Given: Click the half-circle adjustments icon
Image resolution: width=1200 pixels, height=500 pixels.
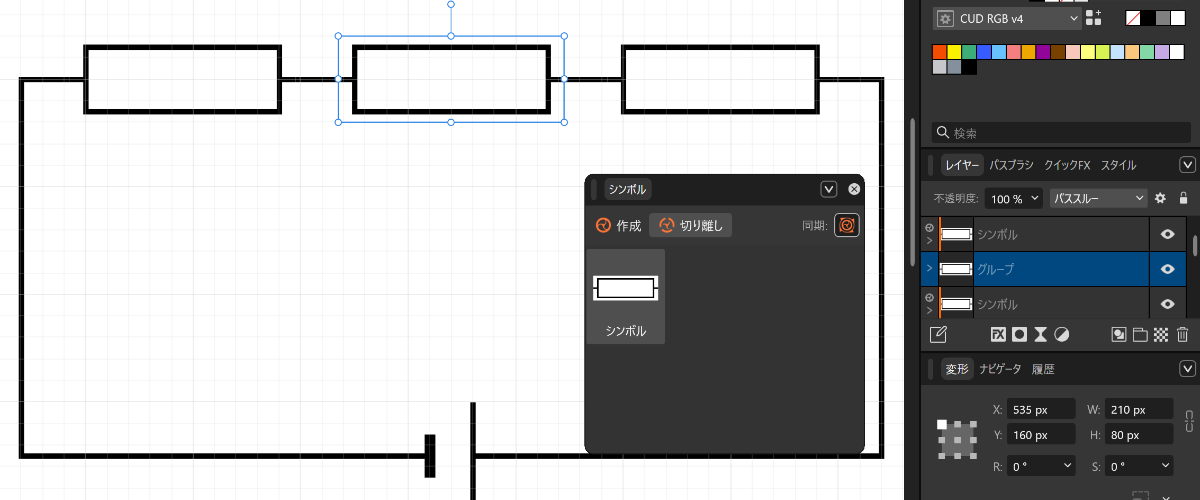Looking at the screenshot, I should pos(1061,335).
